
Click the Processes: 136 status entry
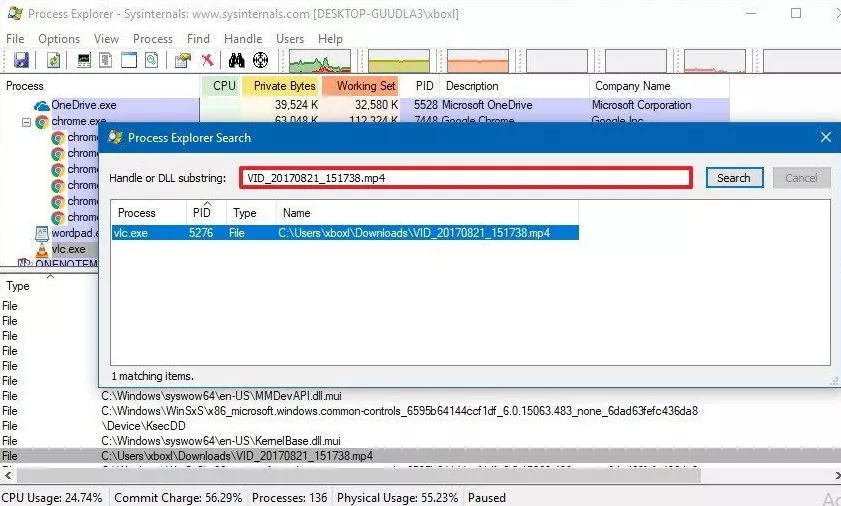[x=290, y=497]
